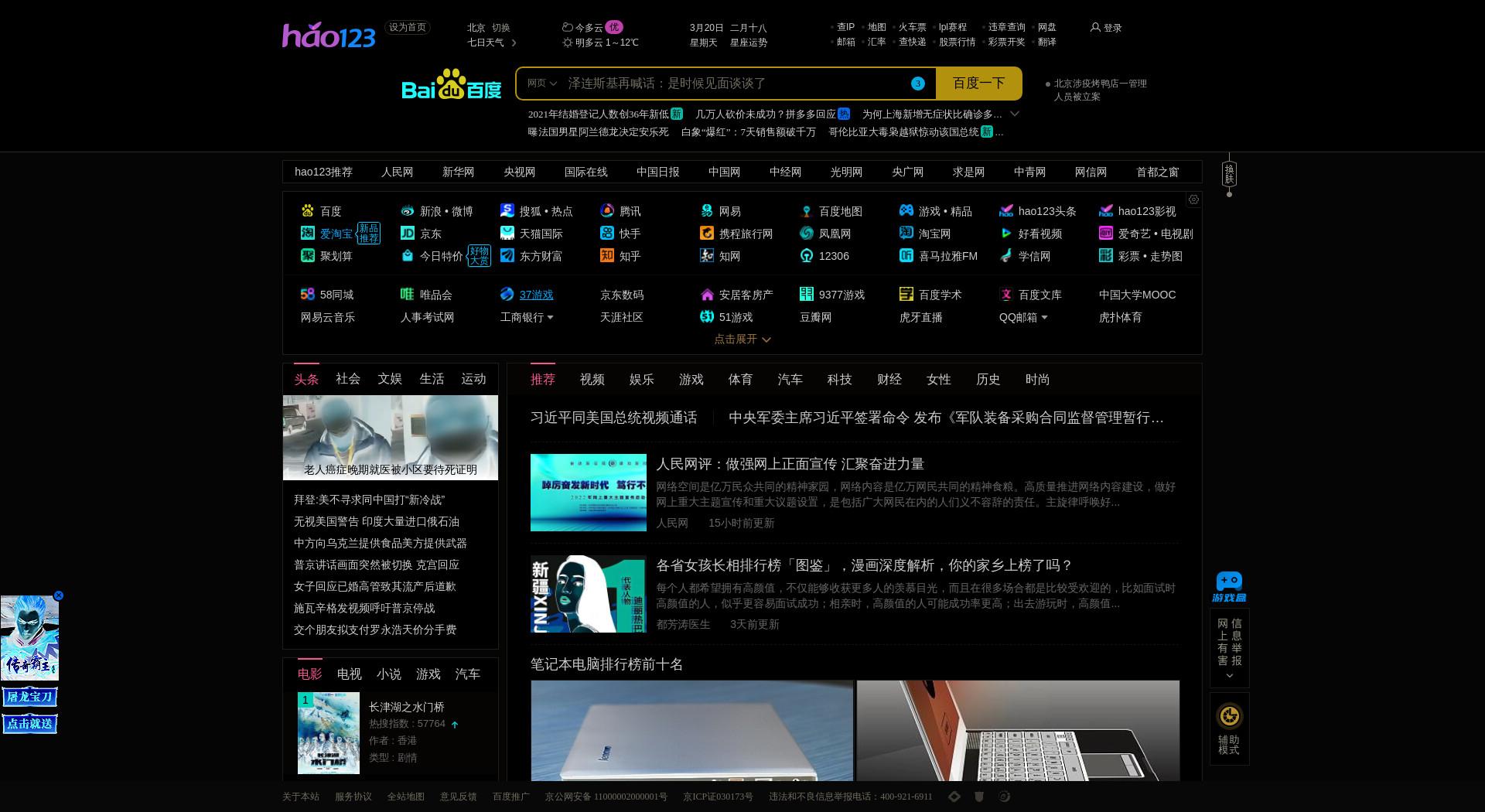Select the 视频 feed tab

point(592,380)
